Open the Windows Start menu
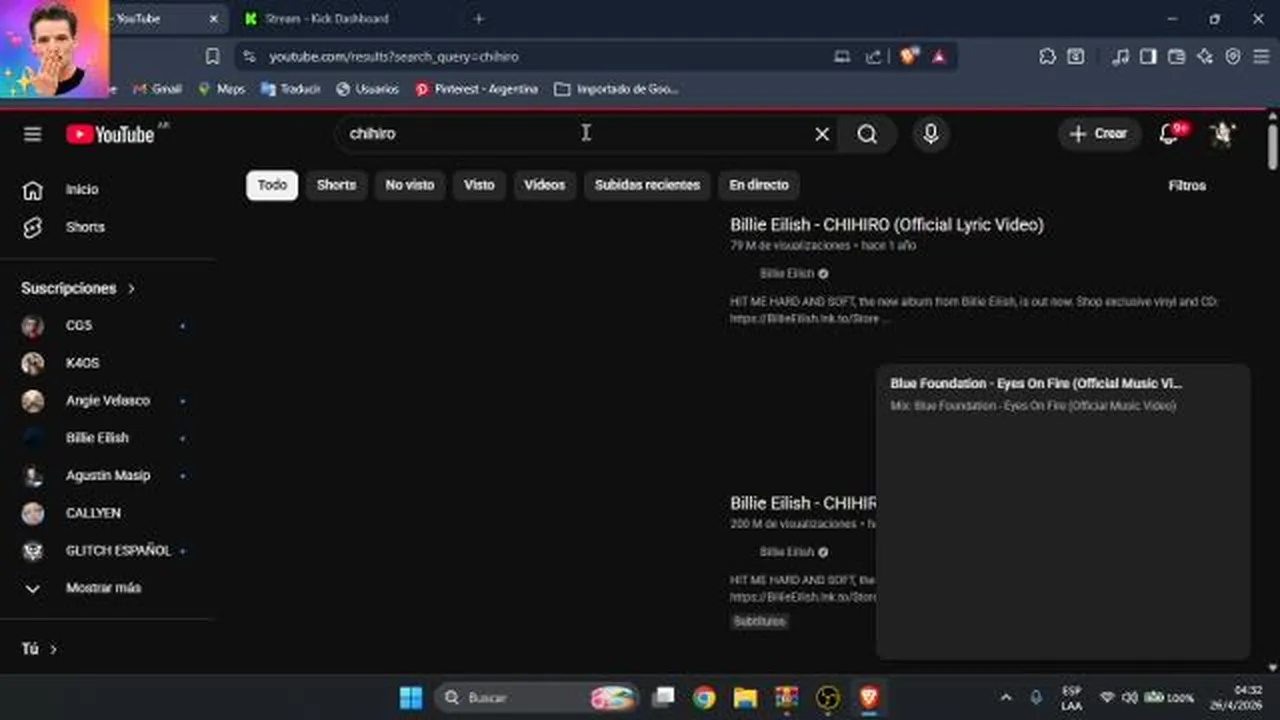 [x=411, y=698]
